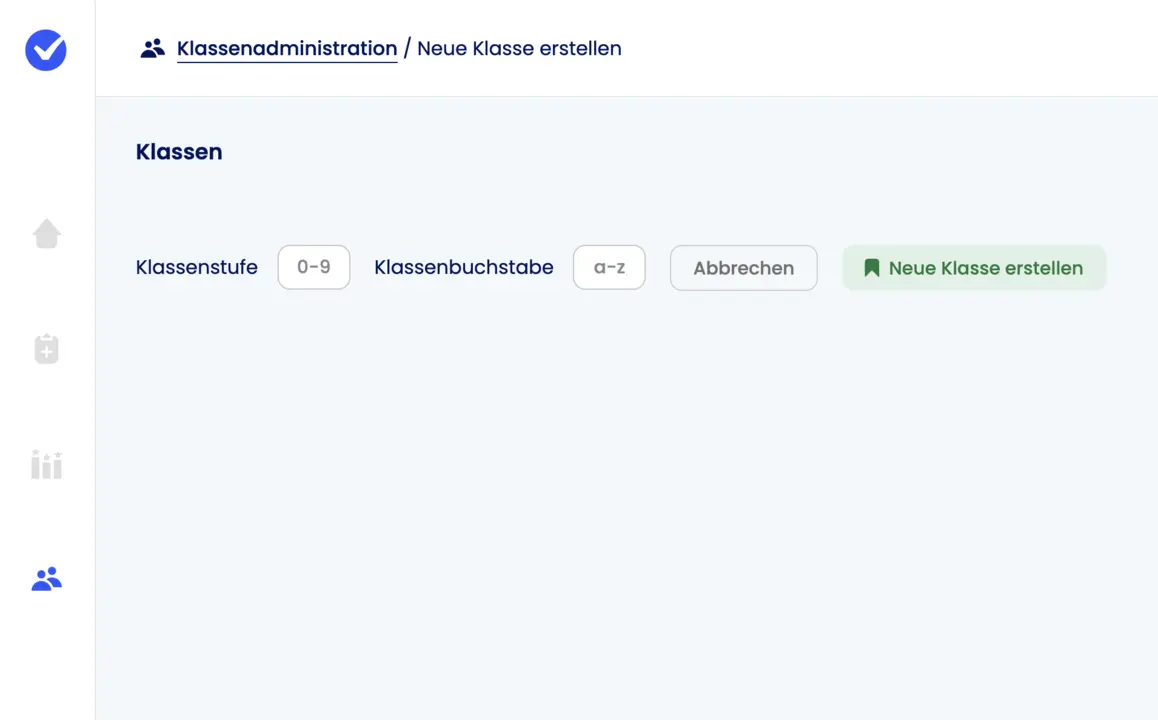Click the people icon before Klassenadministration breadcrumb
1158x720 pixels.
pos(153,49)
